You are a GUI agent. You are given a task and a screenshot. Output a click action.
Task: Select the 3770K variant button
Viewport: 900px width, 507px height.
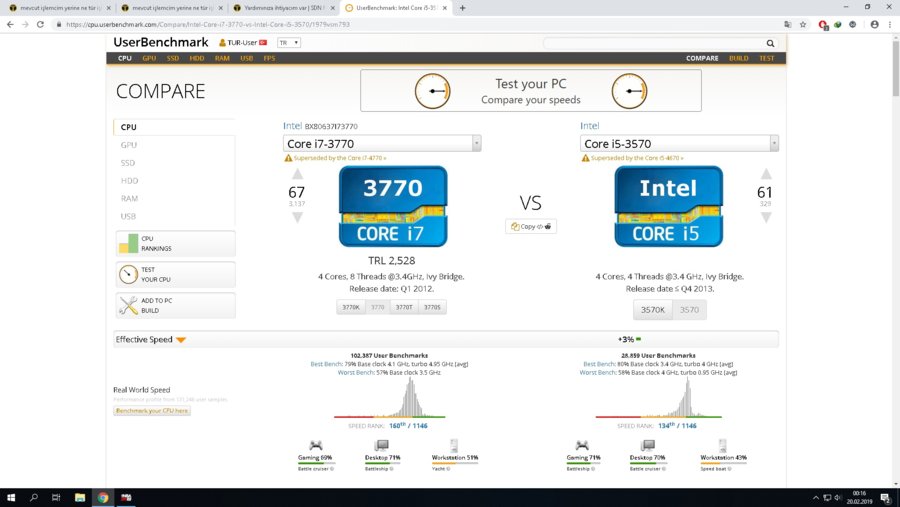[350, 308]
